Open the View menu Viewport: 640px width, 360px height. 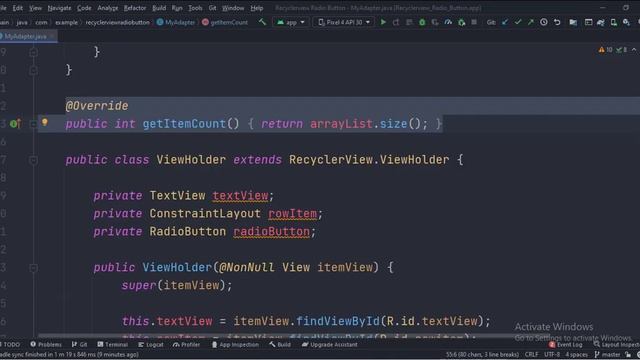(x=35, y=8)
